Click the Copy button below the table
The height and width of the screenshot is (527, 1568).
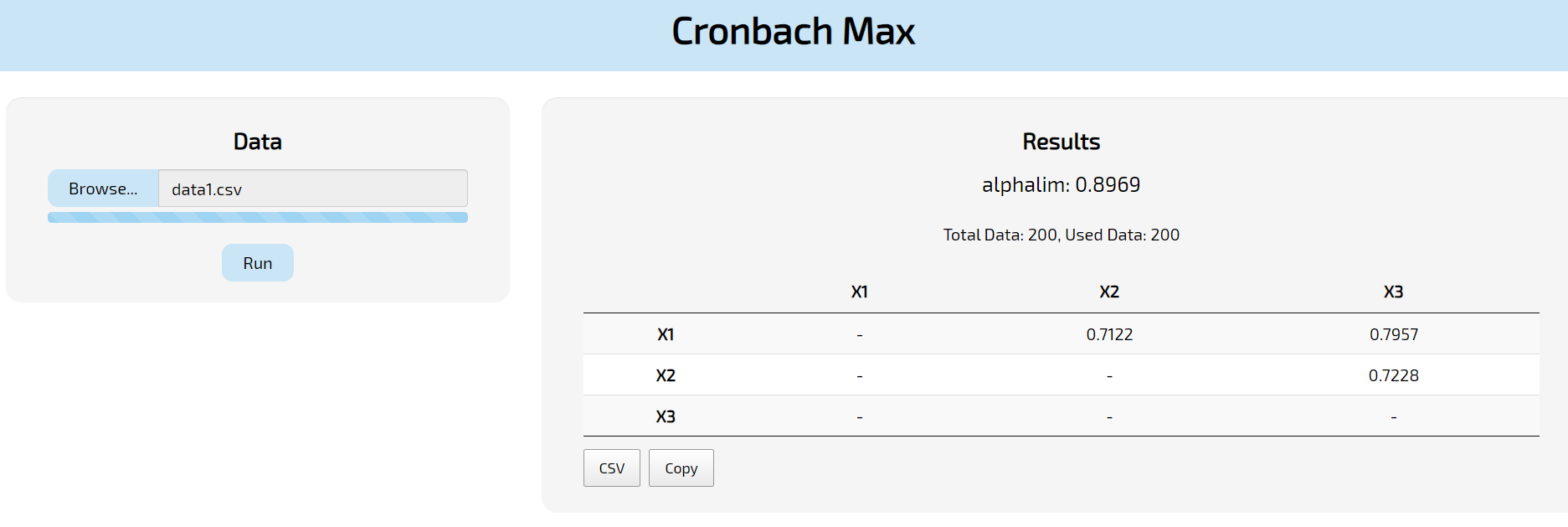point(681,468)
